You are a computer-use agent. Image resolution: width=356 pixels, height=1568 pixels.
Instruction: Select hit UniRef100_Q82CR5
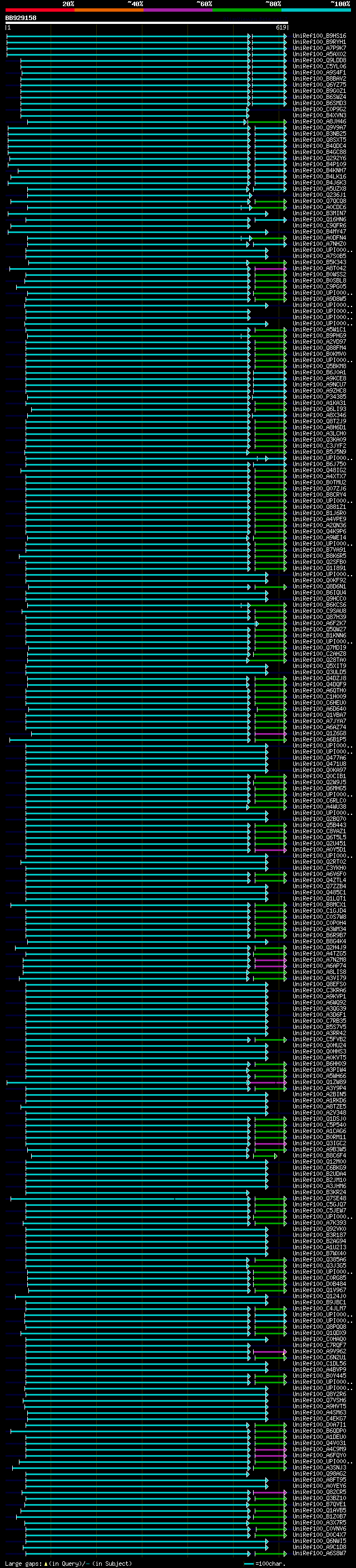[319, 1492]
